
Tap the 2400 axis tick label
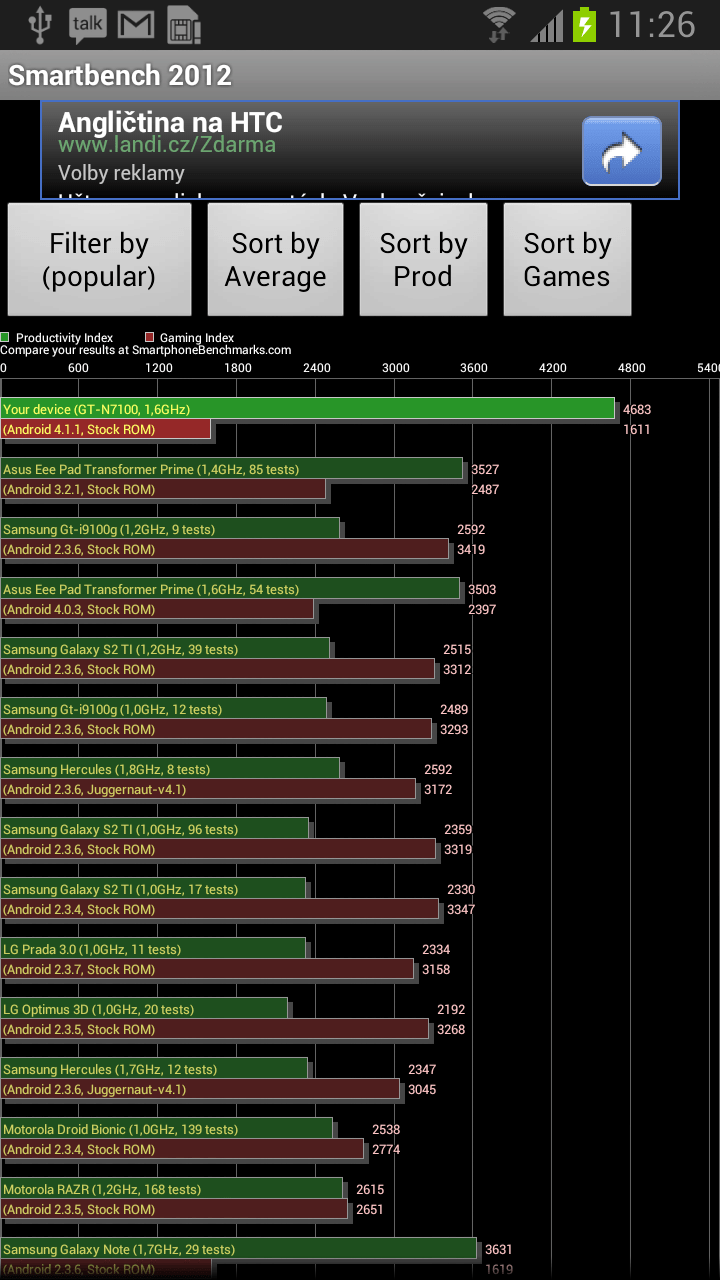coord(317,368)
